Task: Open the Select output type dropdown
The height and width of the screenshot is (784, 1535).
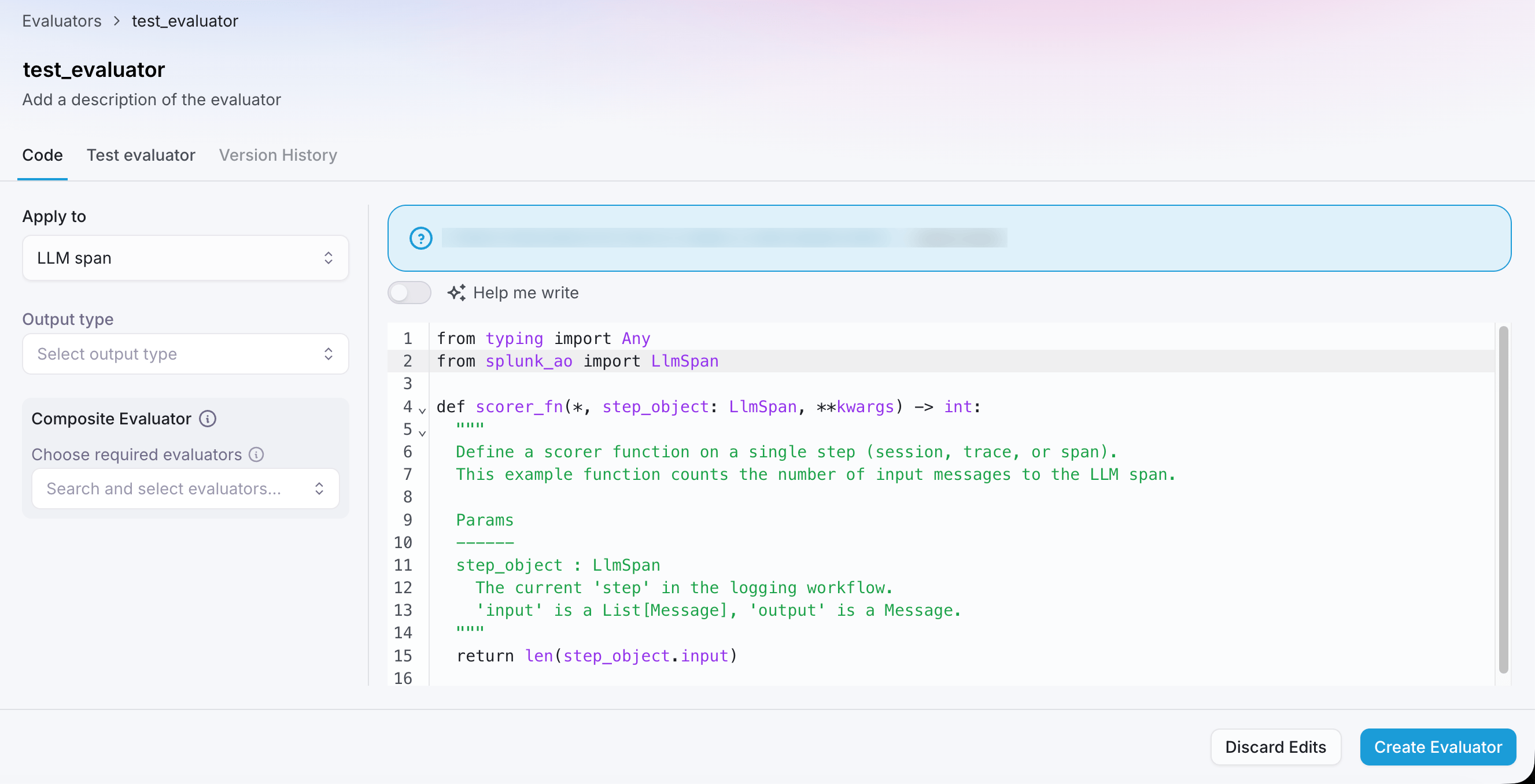Action: pyautogui.click(x=185, y=354)
